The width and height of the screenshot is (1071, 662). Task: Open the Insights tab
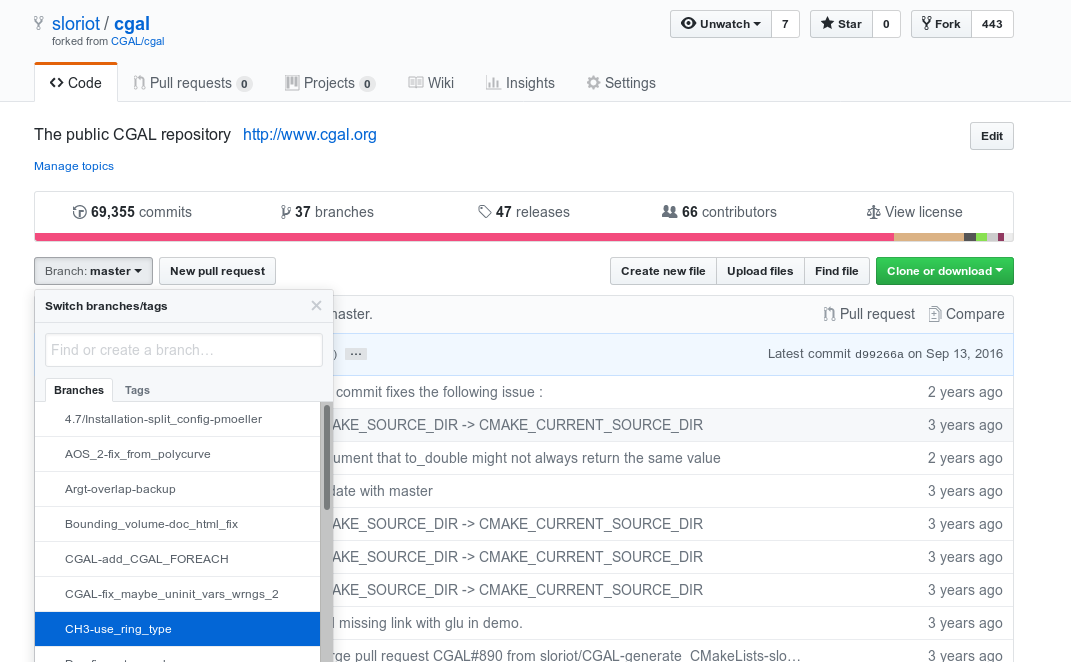520,83
